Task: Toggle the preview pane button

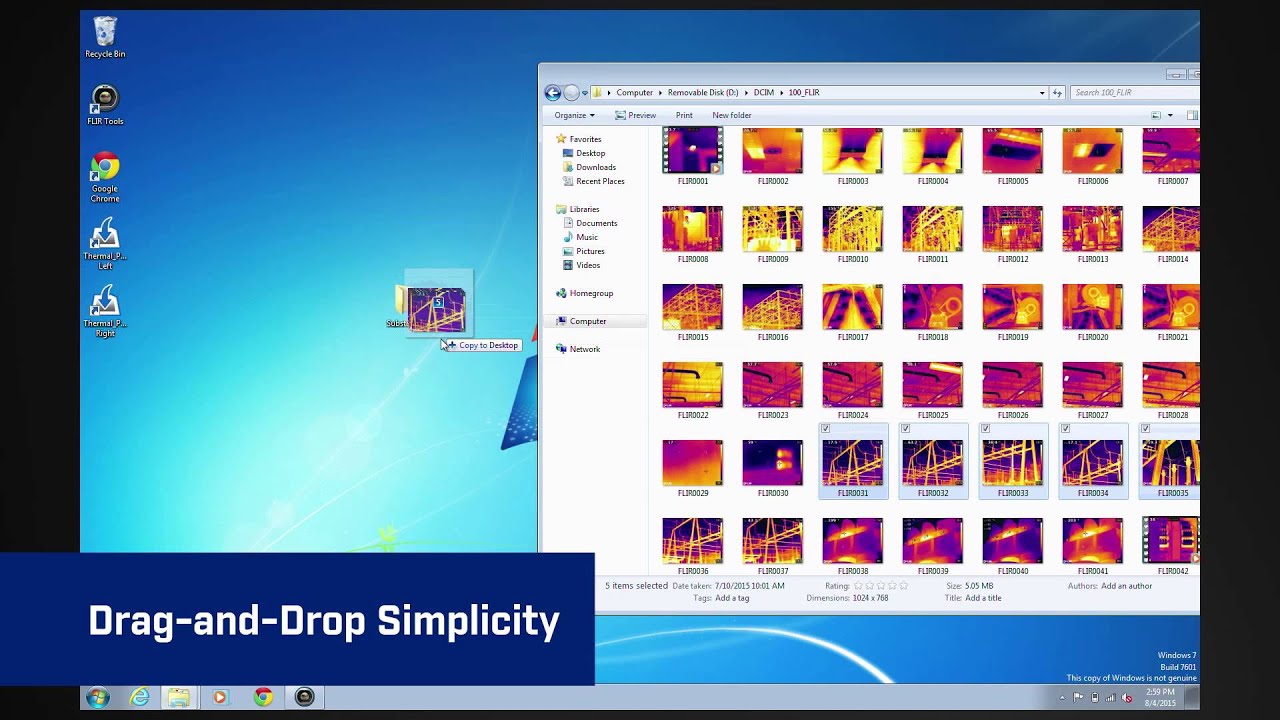Action: (1192, 115)
